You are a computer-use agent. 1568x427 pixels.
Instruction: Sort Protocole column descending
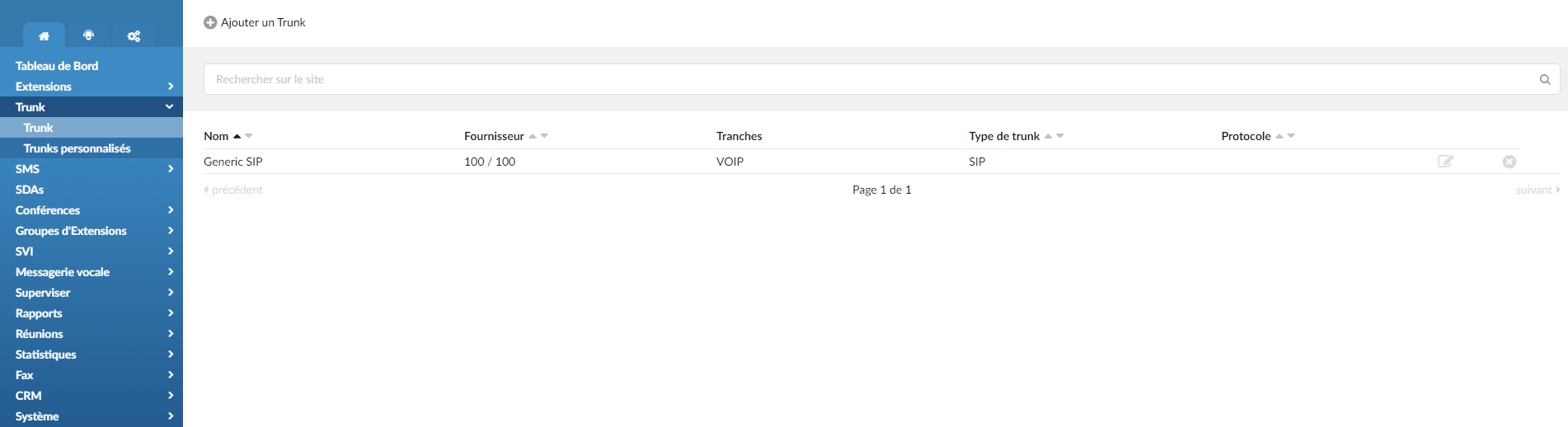1291,136
